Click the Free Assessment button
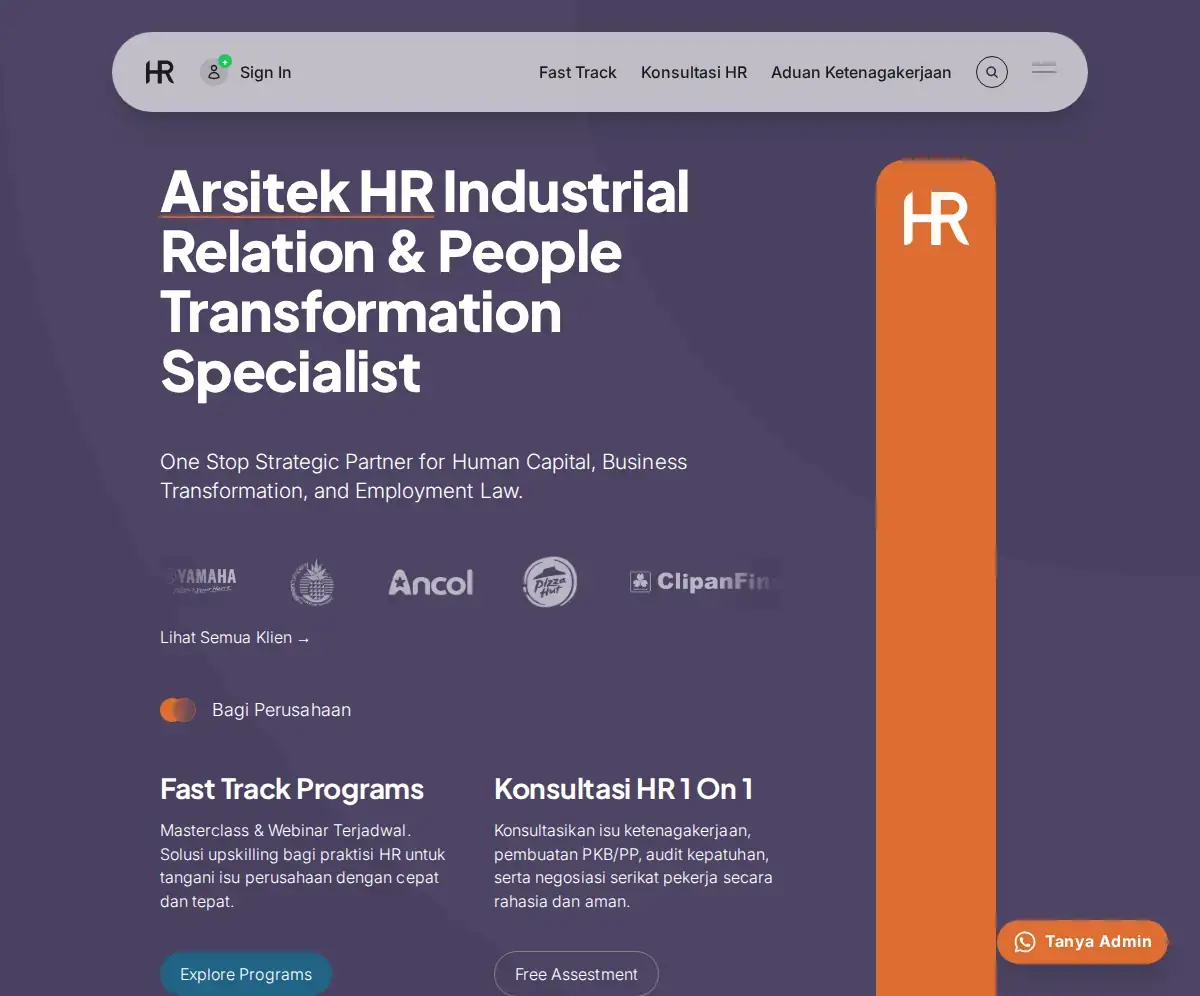This screenshot has width=1200, height=996. tap(576, 974)
